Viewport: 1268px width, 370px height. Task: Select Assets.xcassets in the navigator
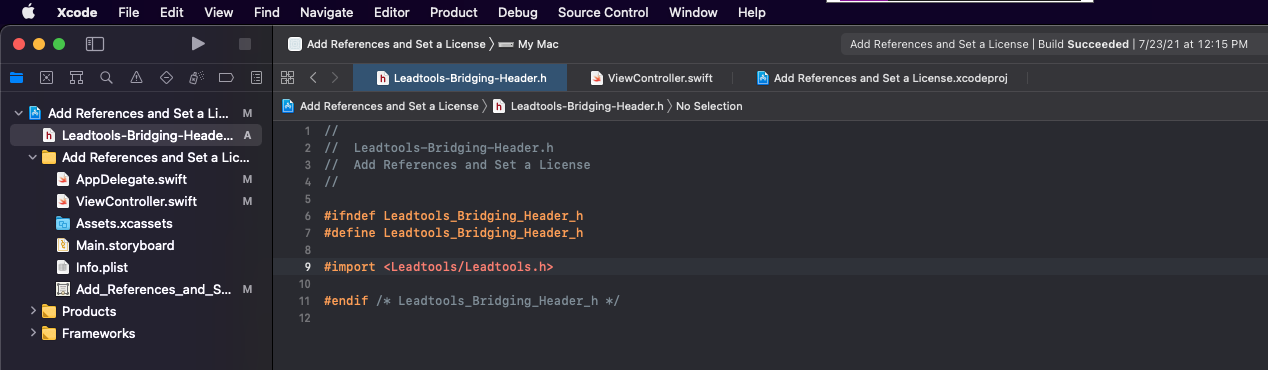pyautogui.click(x=136, y=223)
